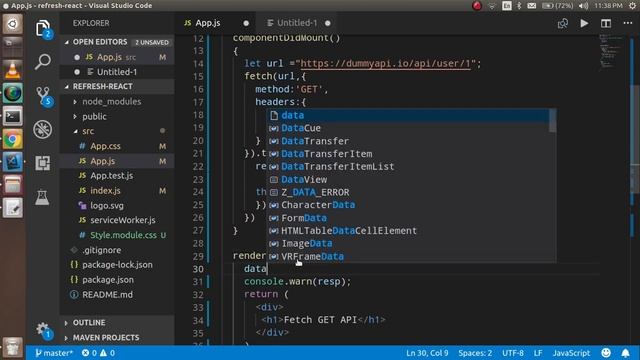
Task: Click the battery indicator in top bar
Action: pos(558,6)
